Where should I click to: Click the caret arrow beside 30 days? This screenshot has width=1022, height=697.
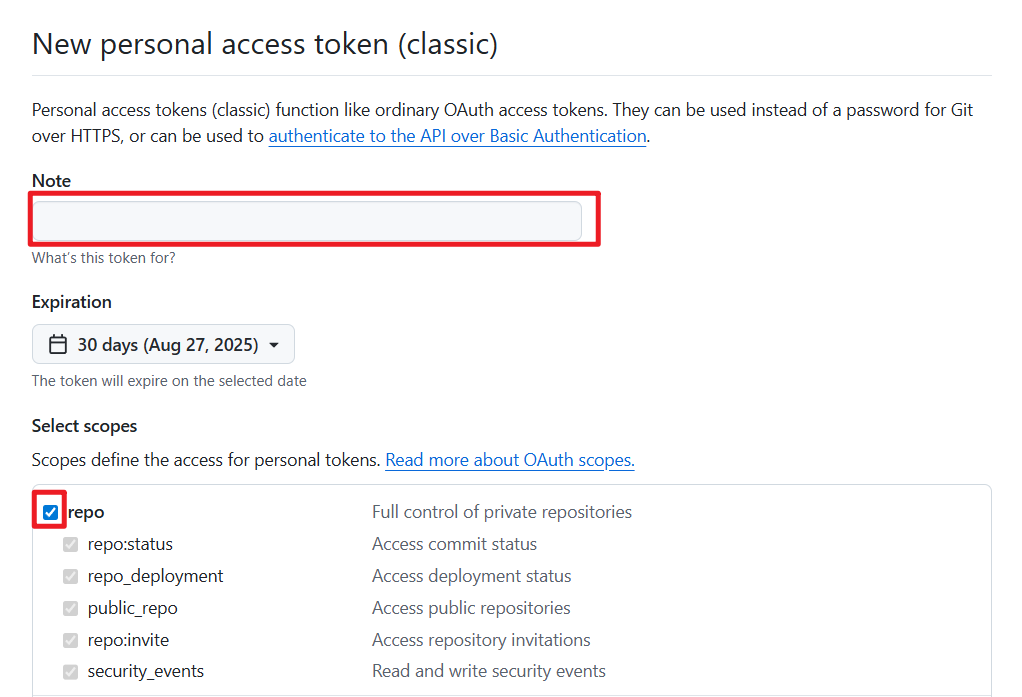coord(274,345)
